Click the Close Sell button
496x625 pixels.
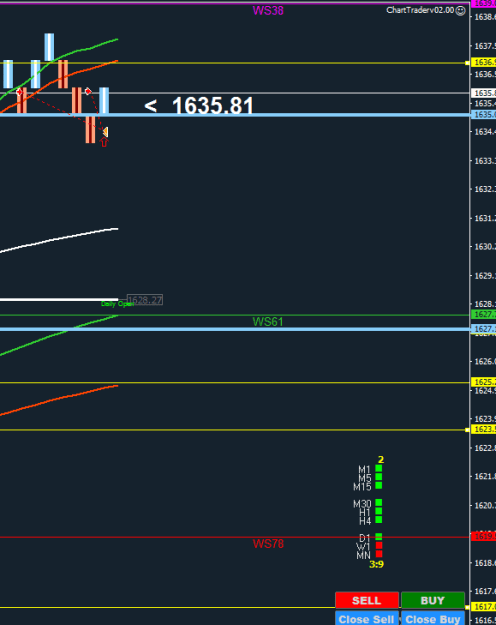(x=367, y=619)
